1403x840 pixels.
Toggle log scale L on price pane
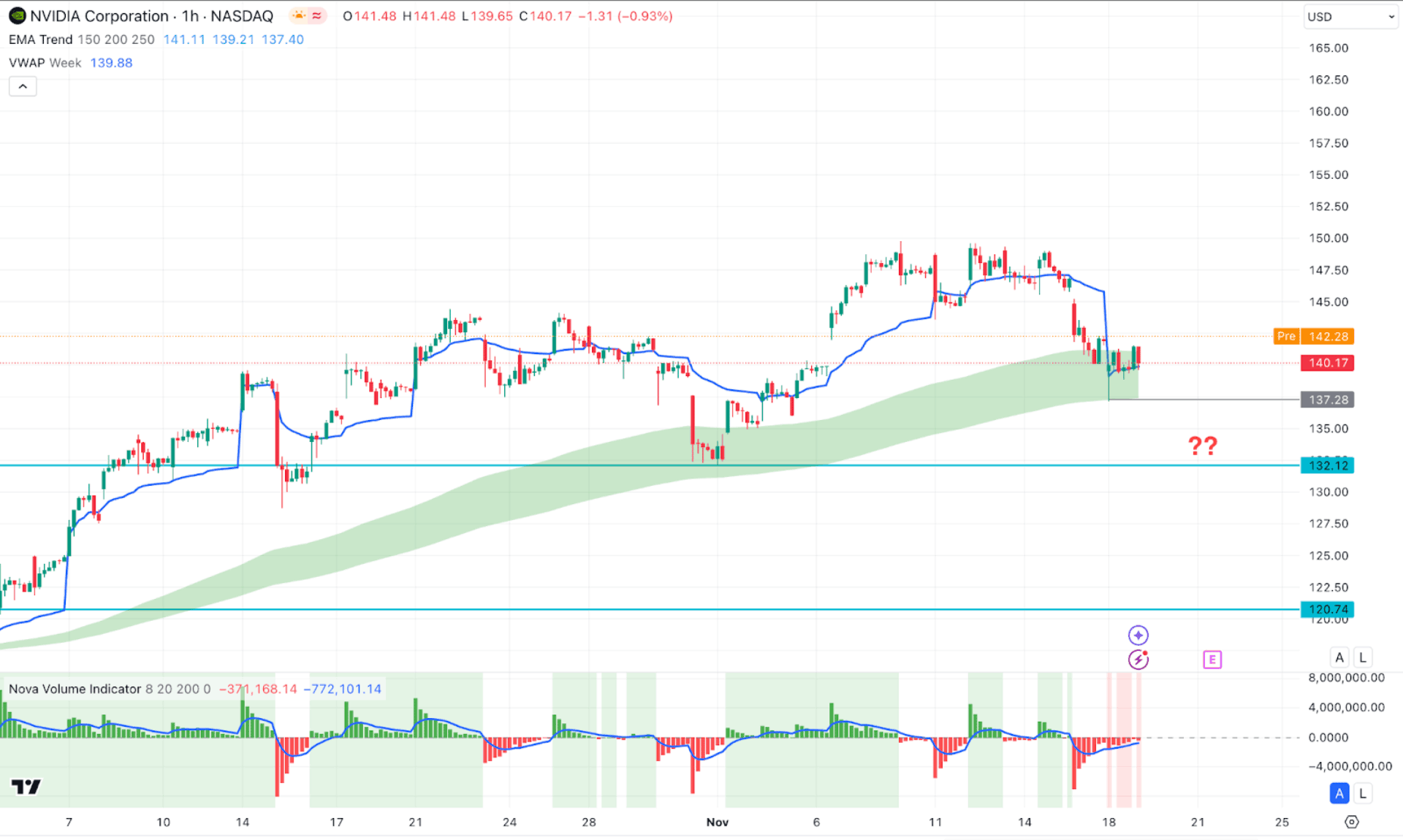1363,657
